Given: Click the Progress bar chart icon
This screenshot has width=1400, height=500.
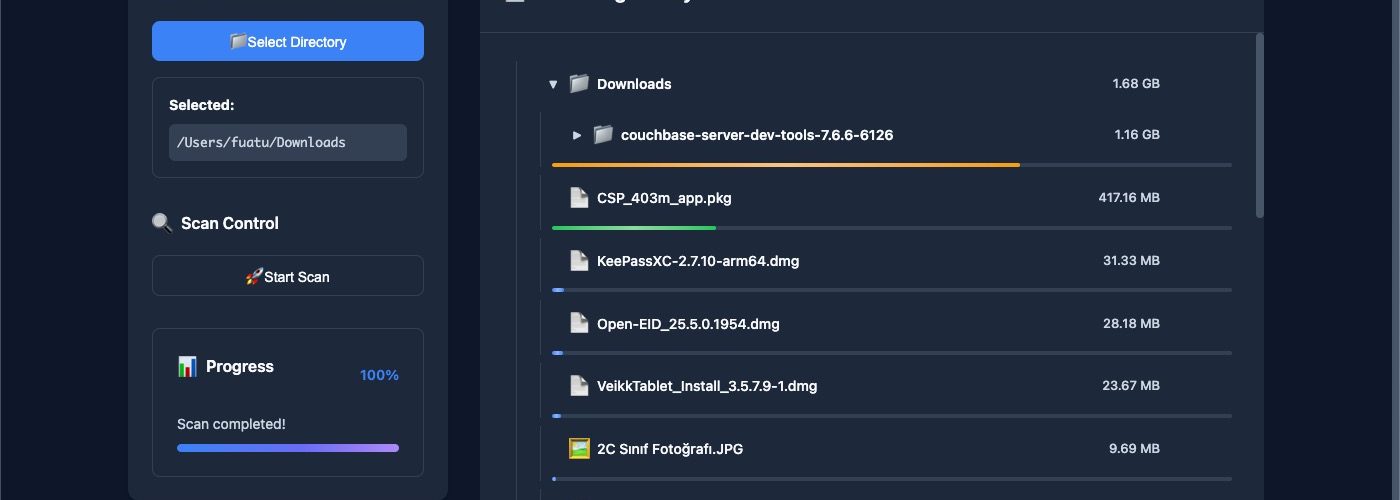Looking at the screenshot, I should [187, 367].
